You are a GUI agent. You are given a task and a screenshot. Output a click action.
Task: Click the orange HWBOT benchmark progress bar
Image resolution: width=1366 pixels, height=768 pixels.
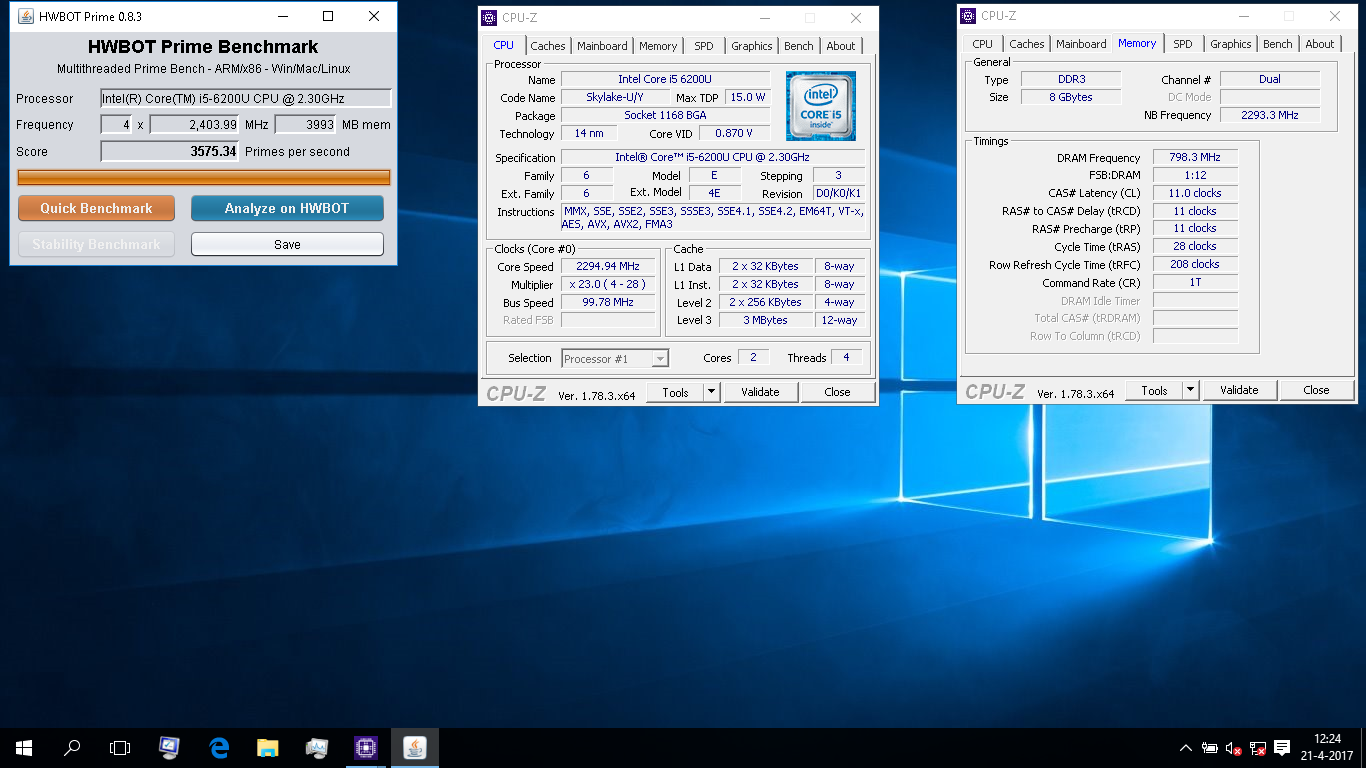click(204, 178)
